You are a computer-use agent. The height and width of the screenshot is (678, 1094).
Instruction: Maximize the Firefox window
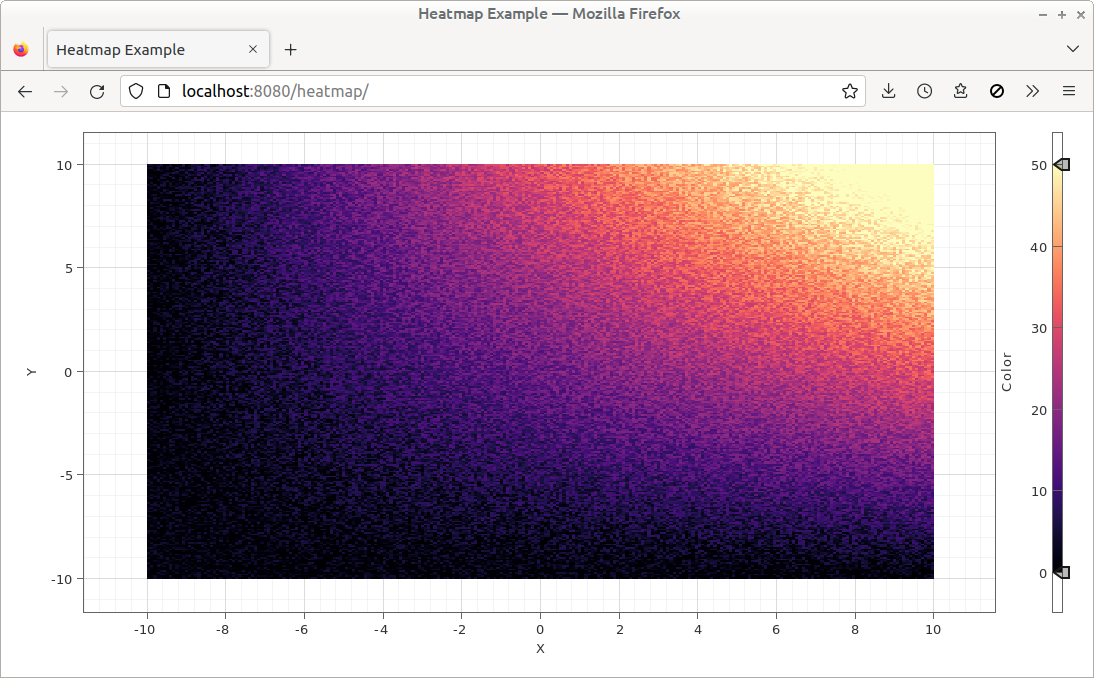point(1061,14)
